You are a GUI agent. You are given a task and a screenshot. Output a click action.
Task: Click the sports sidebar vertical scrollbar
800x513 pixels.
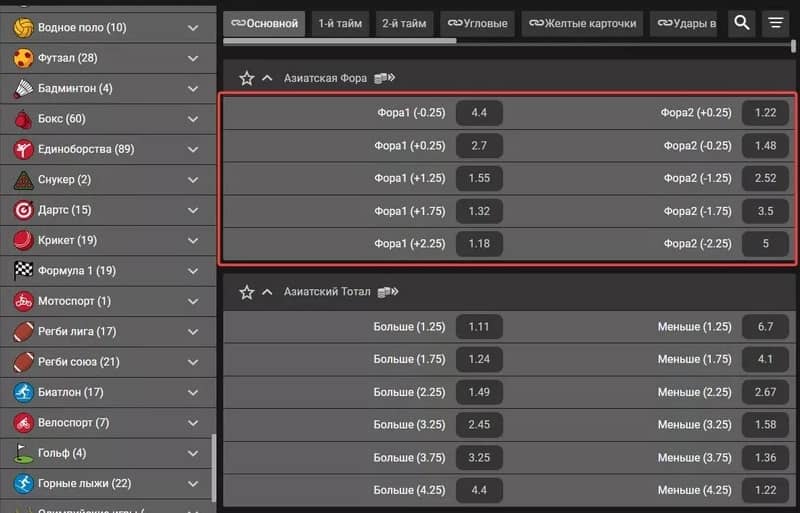[214, 468]
